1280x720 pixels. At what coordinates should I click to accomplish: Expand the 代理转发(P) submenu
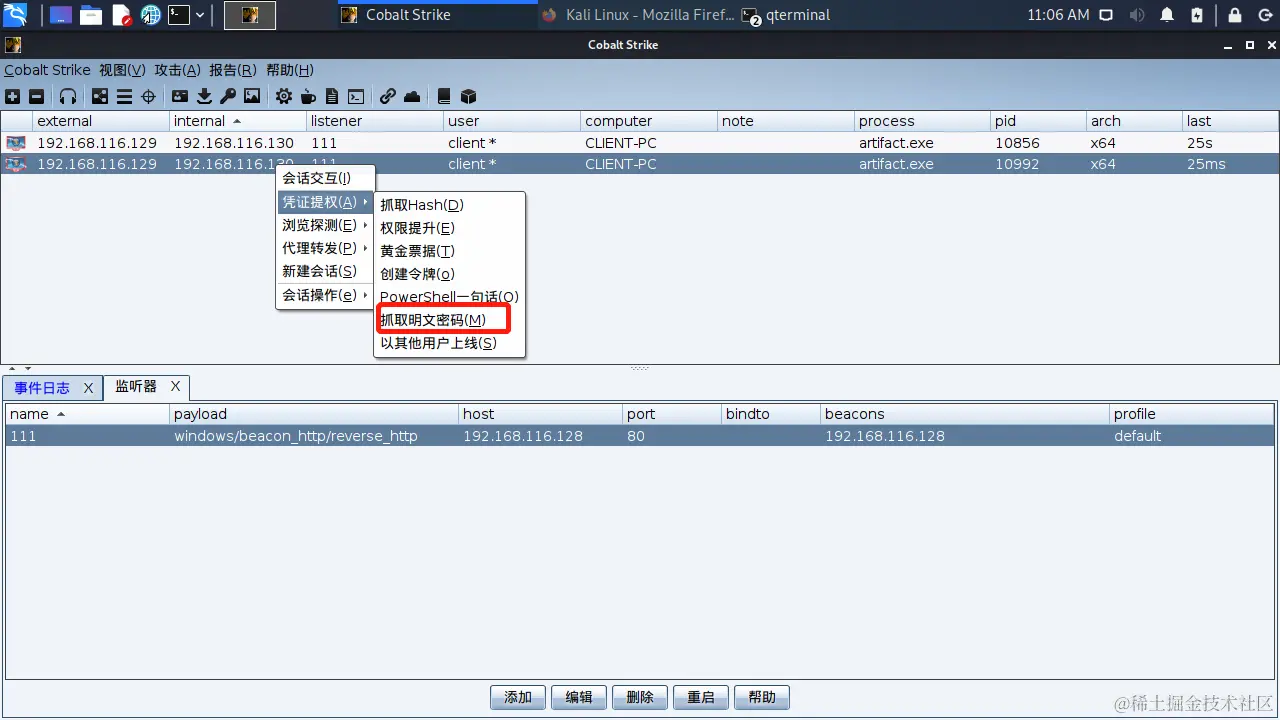pyautogui.click(x=325, y=248)
